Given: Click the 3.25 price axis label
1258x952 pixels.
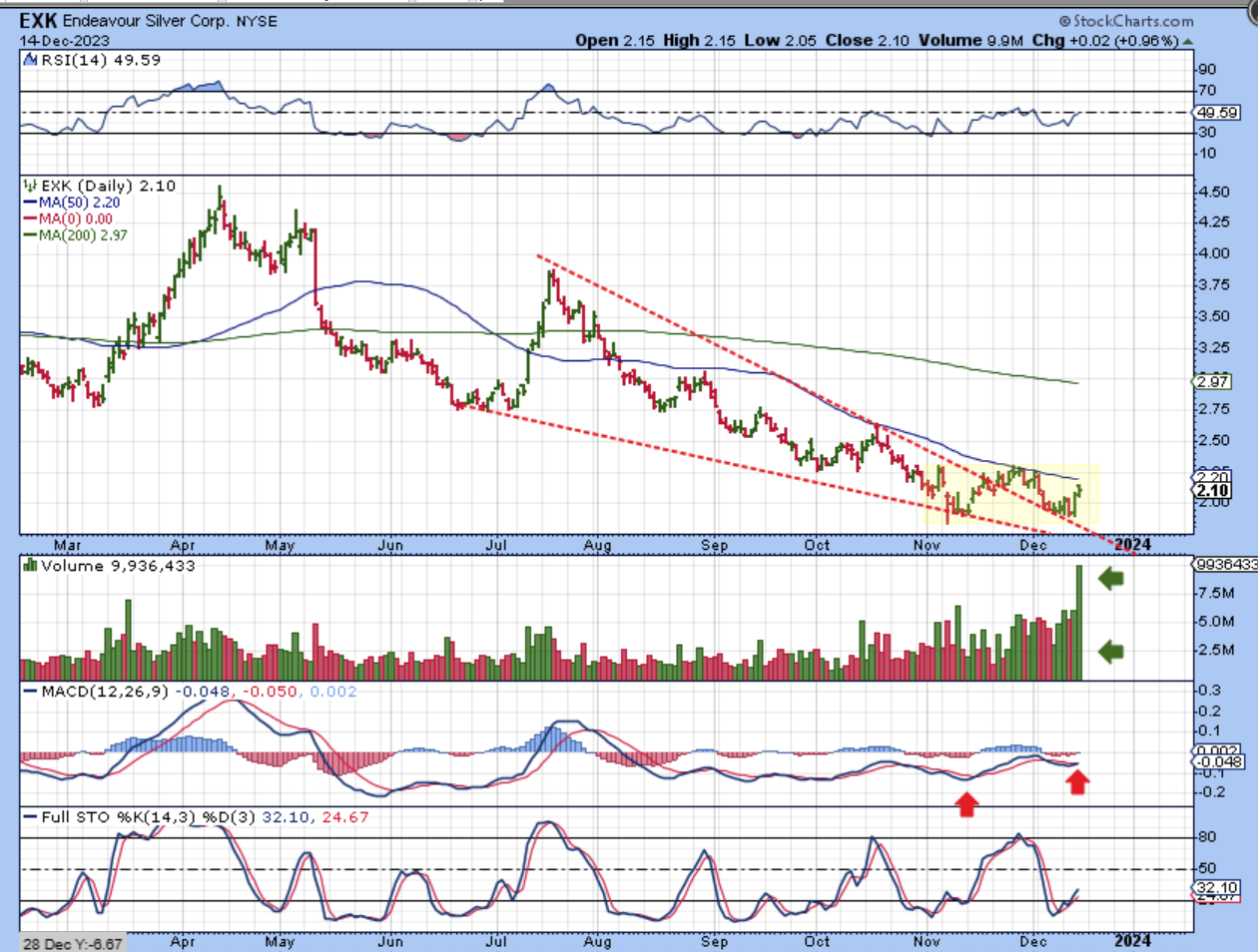Looking at the screenshot, I should [x=1214, y=347].
